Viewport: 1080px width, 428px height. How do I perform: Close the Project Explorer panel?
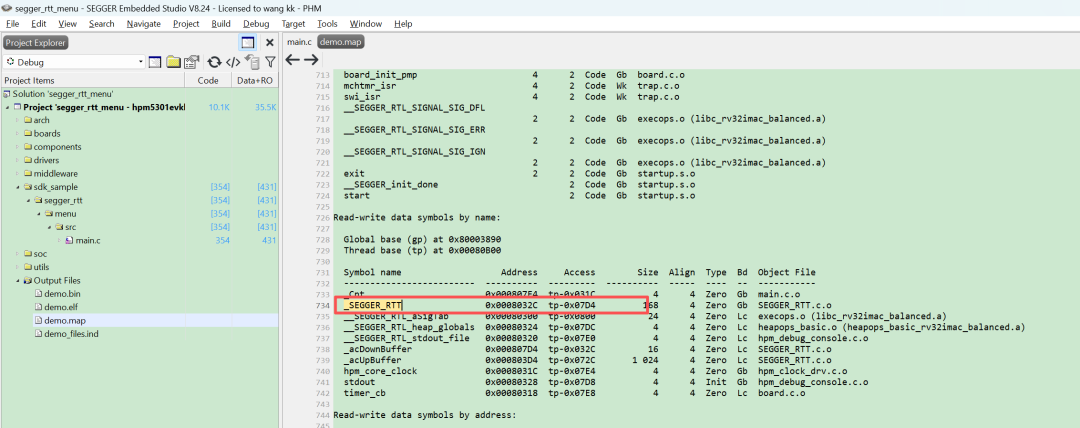pyautogui.click(x=269, y=42)
